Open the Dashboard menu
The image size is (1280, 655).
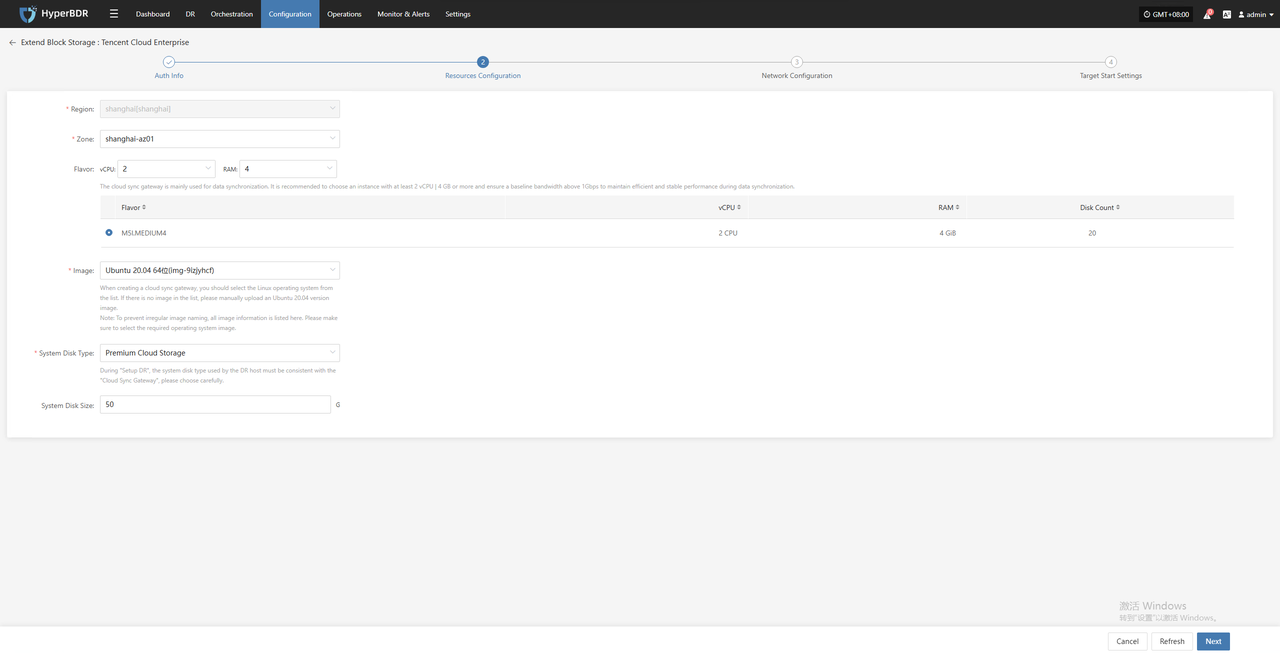pos(153,14)
